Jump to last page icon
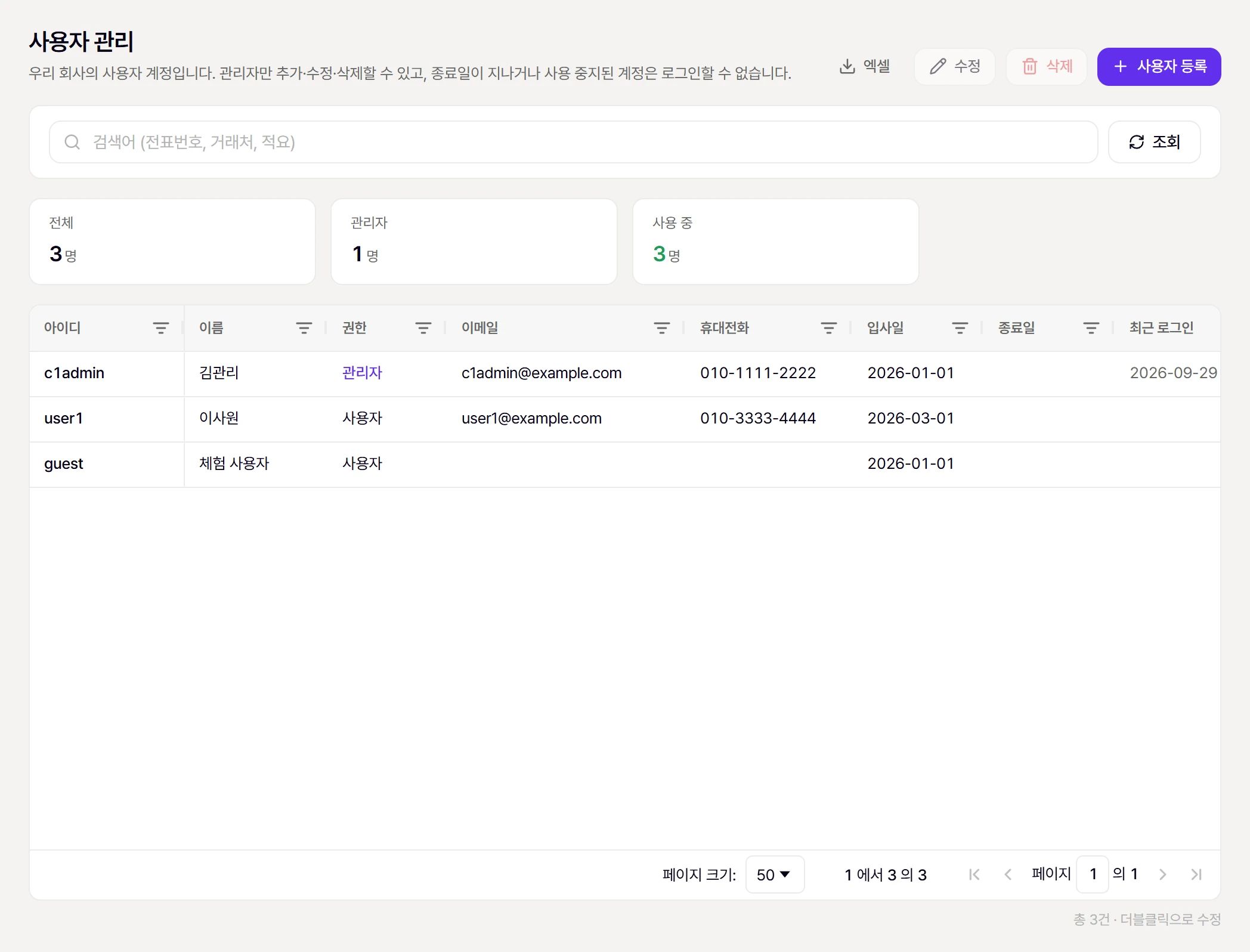 1196,874
